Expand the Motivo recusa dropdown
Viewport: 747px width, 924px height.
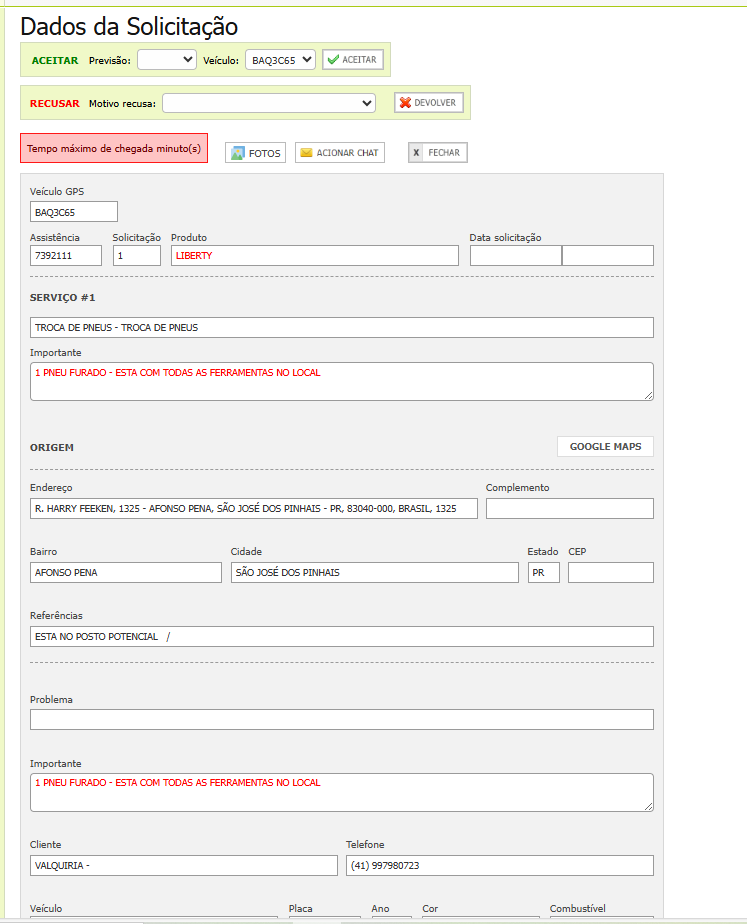tap(269, 103)
